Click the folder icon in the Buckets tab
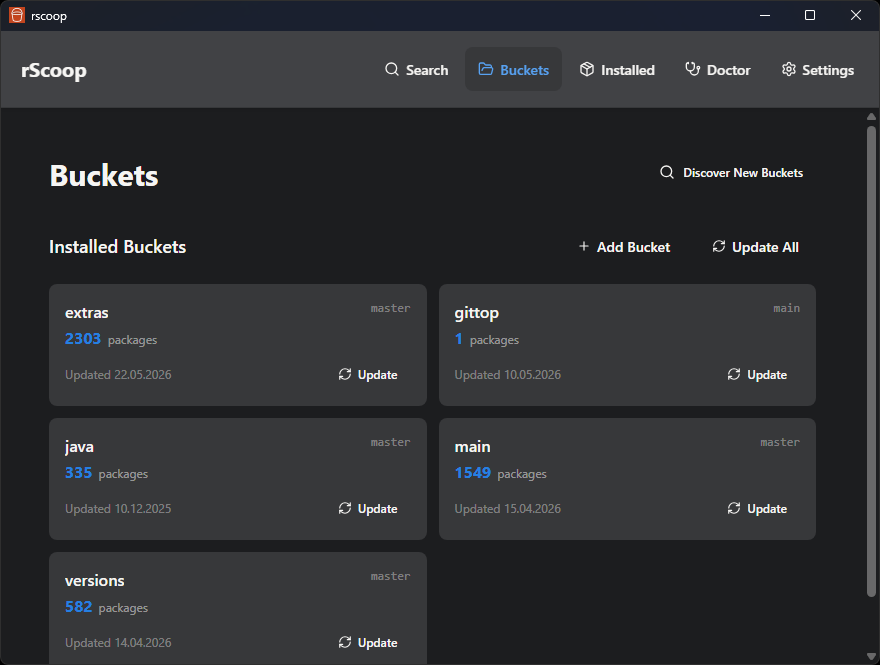The image size is (880, 665). [485, 69]
